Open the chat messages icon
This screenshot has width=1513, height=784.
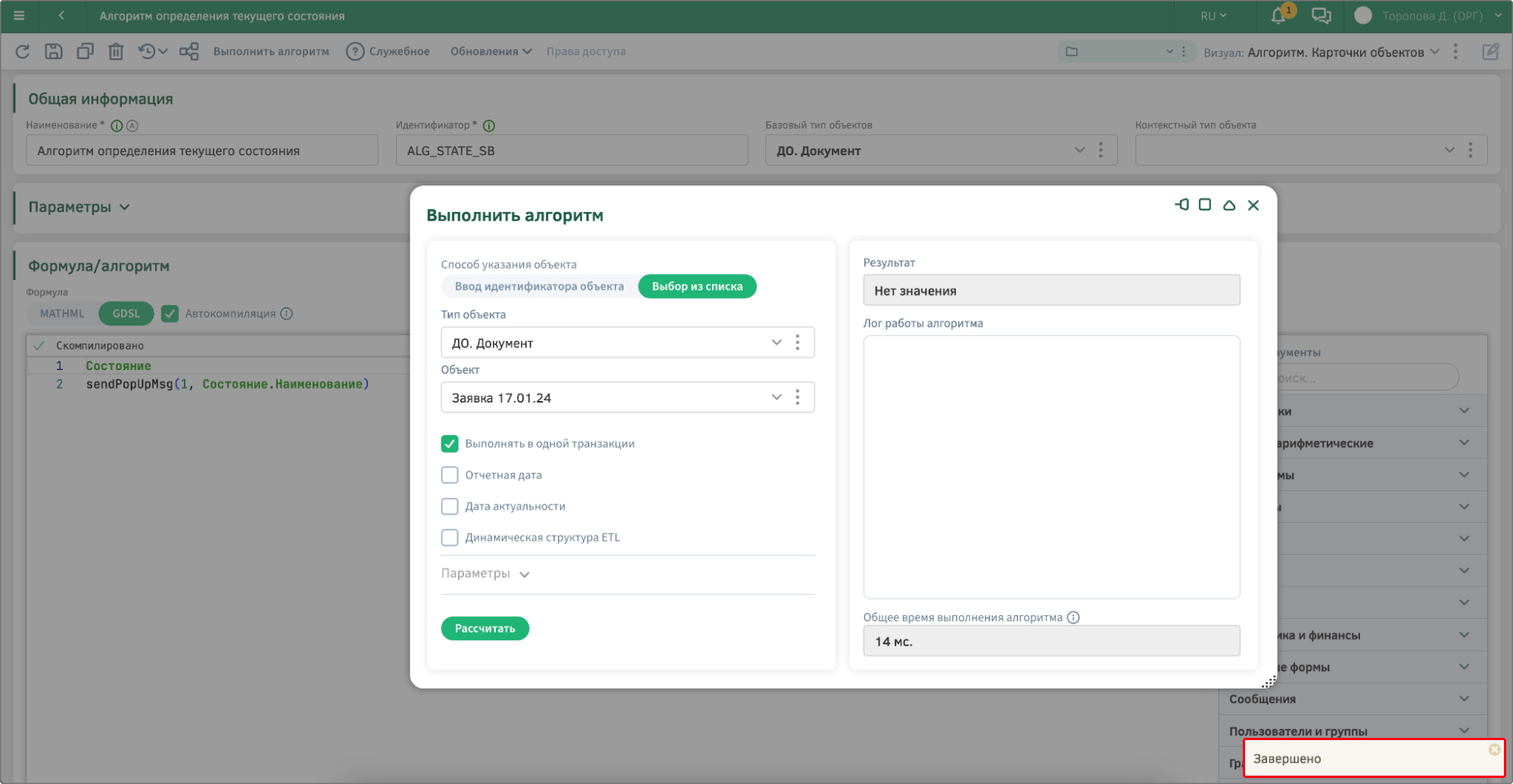(1322, 16)
